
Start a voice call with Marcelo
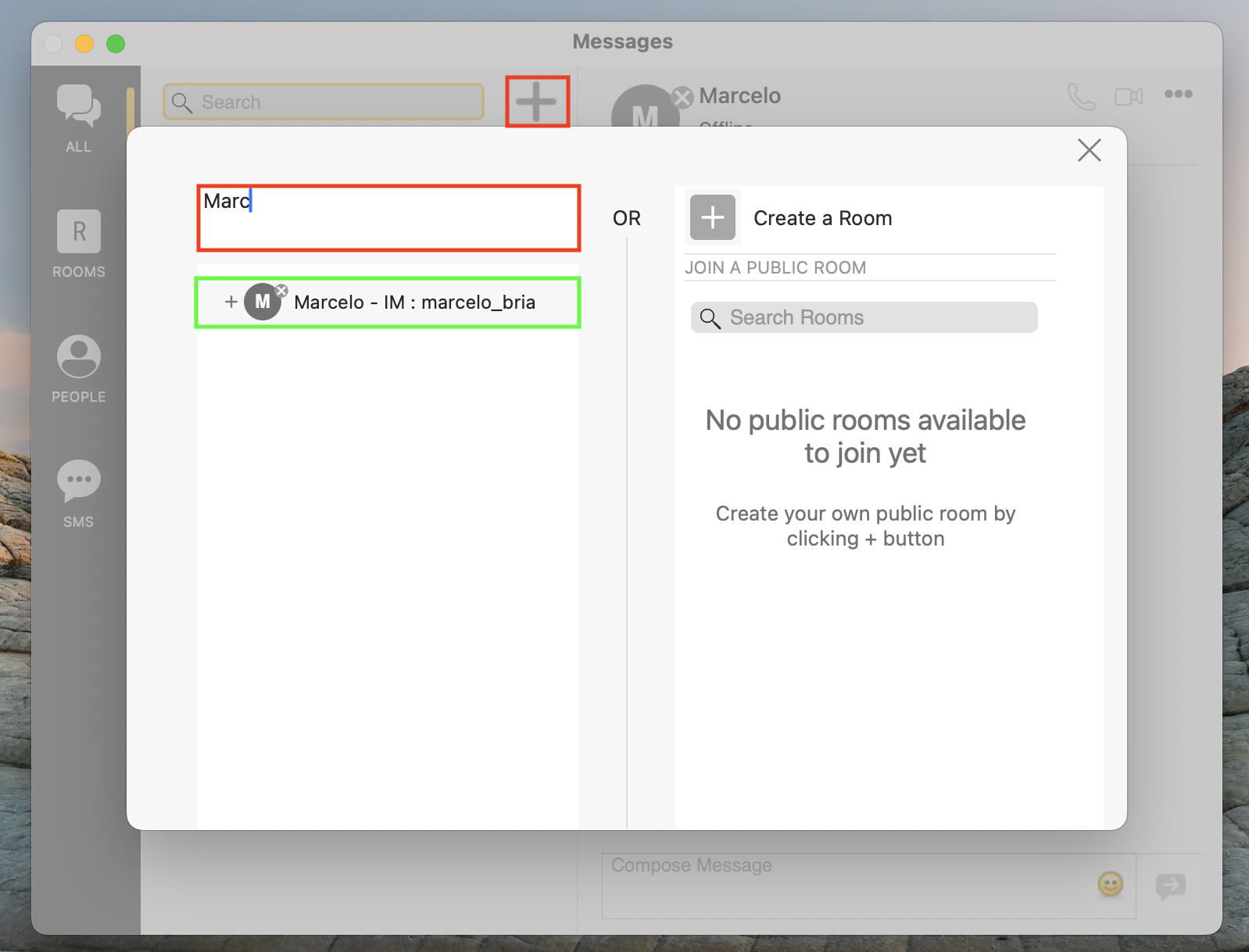(1081, 96)
